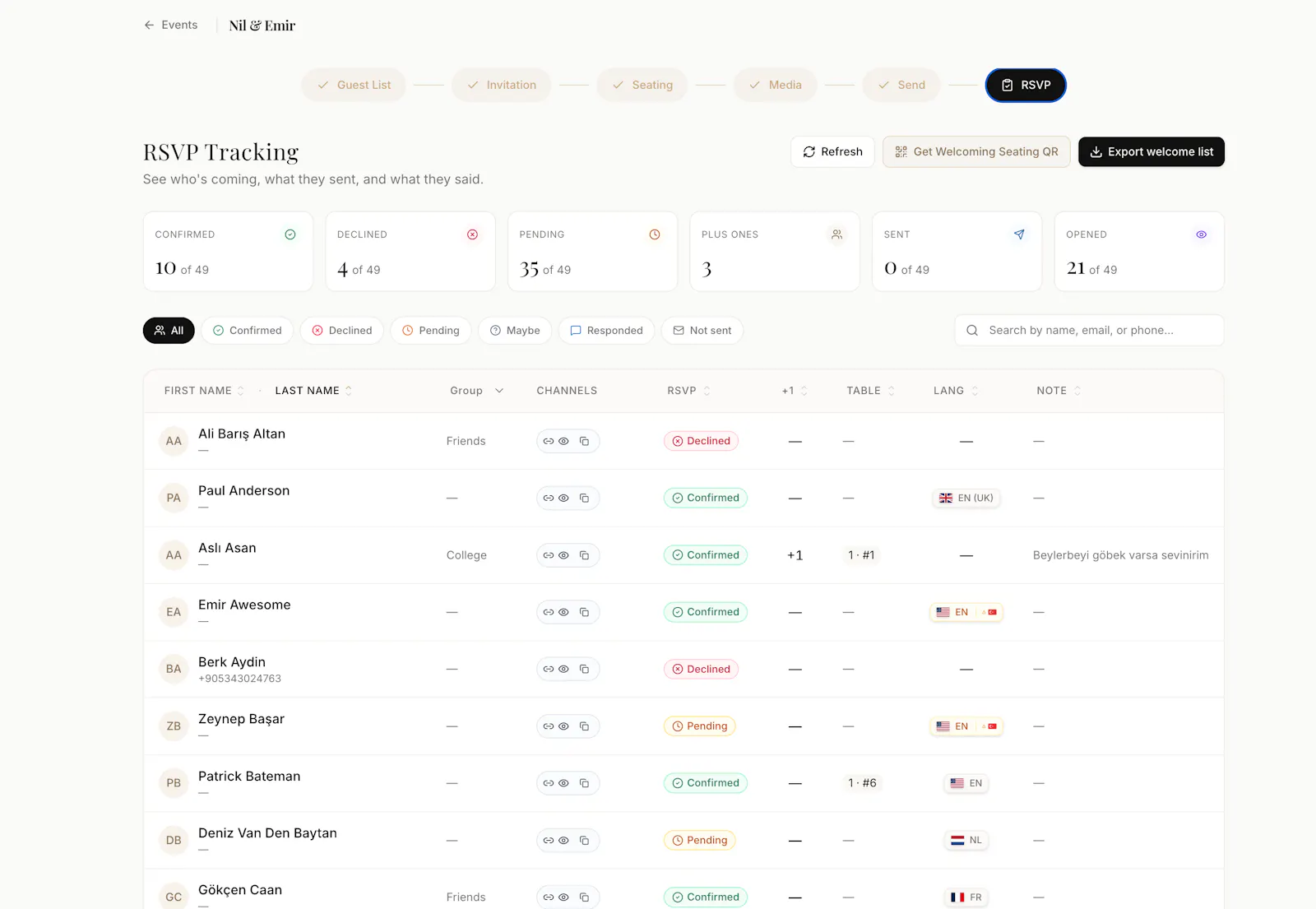Select the RSVP step
Screen dimensions: 1316x909
click(x=1026, y=85)
